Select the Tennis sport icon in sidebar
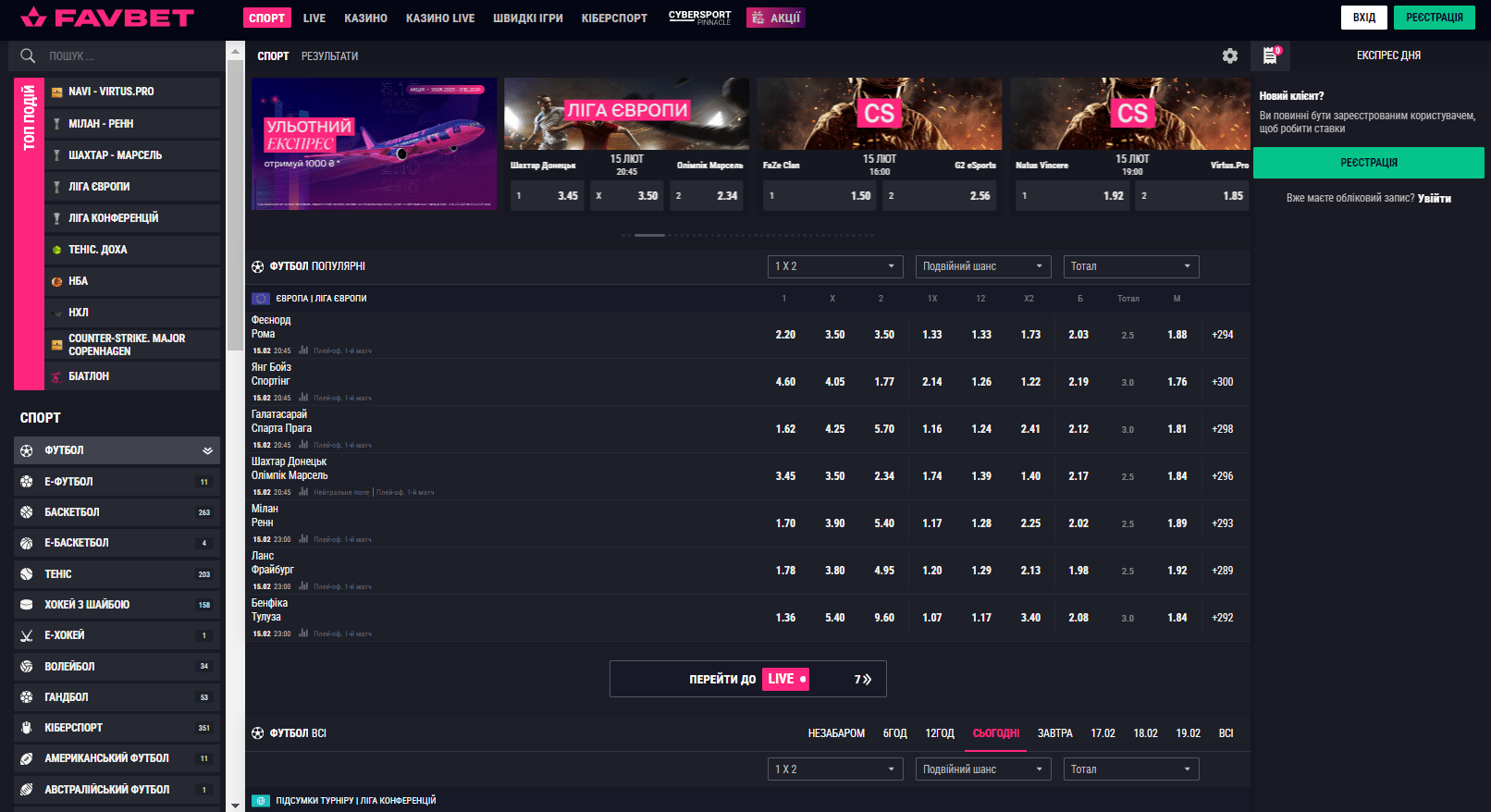This screenshot has height=812, width=1491. point(27,574)
